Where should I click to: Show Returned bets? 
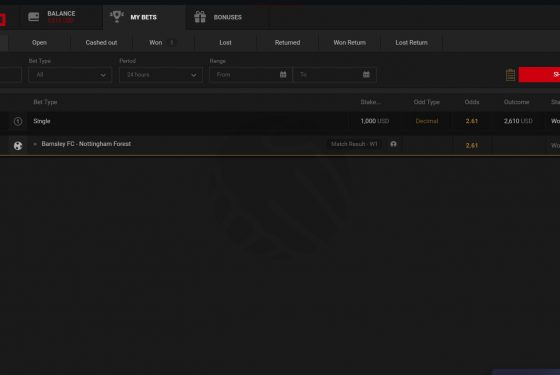pyautogui.click(x=288, y=42)
